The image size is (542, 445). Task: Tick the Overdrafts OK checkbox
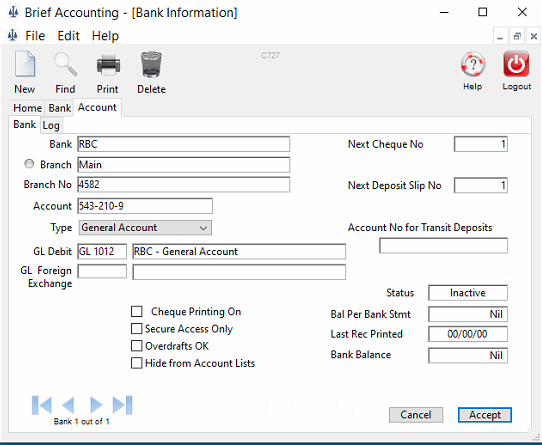[x=137, y=346]
